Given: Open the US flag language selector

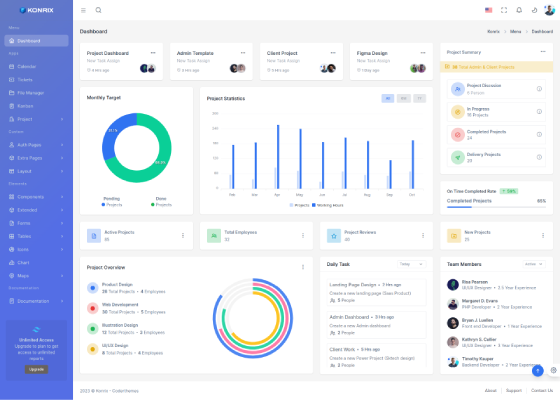Looking at the screenshot, I should (488, 10).
